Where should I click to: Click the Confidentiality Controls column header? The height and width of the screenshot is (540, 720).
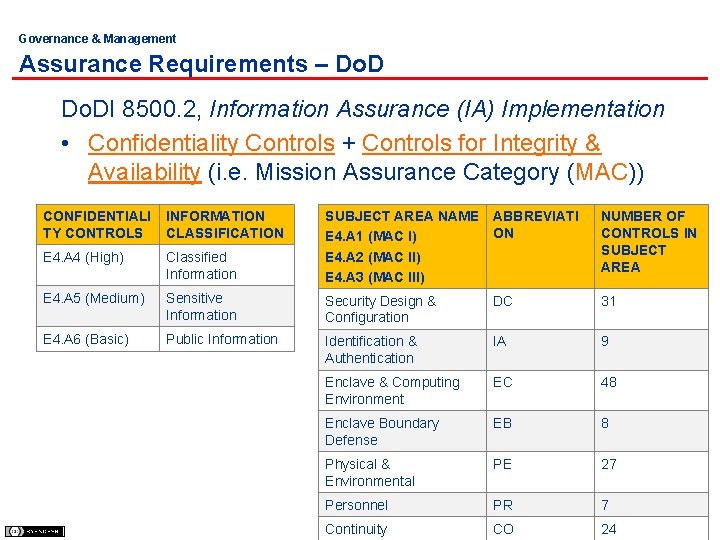point(98,225)
